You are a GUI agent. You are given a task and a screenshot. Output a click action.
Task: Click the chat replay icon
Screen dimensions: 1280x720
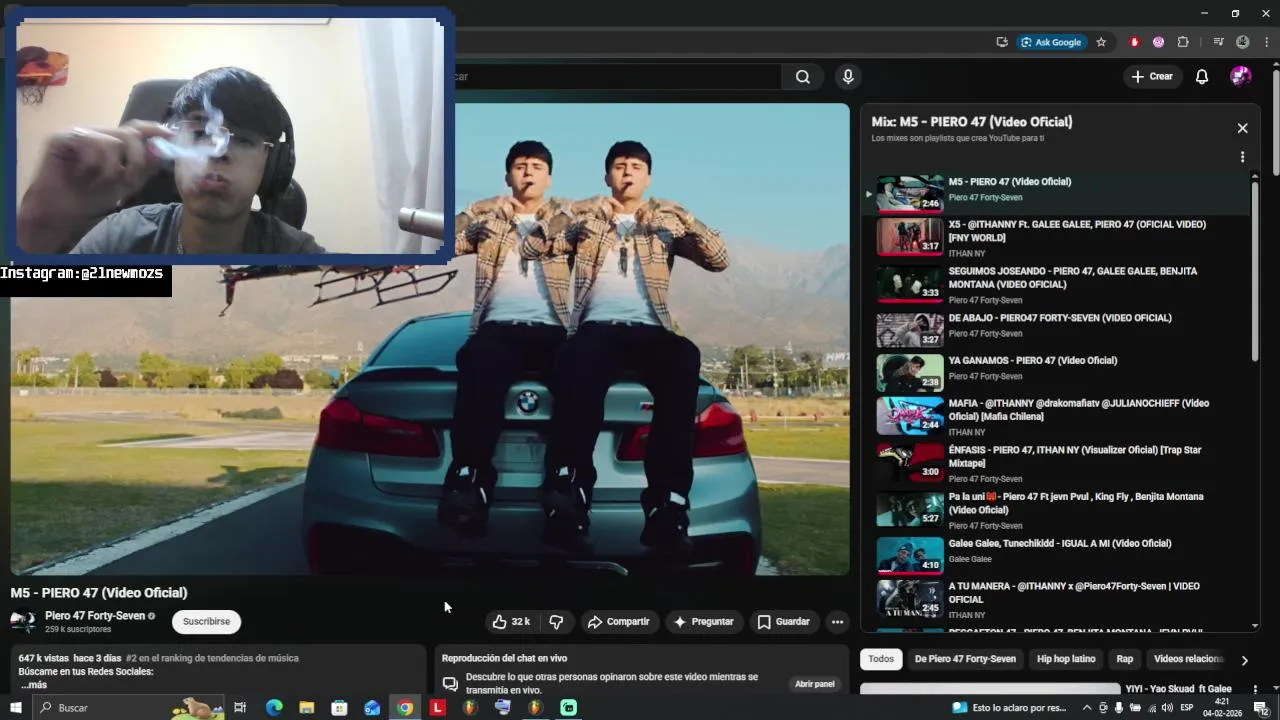point(450,684)
